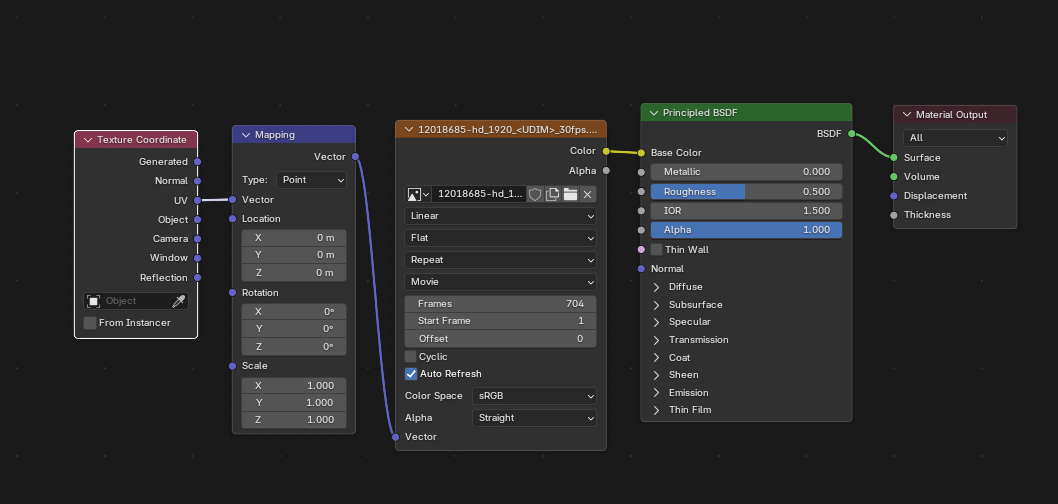Click the Base Color input socket
The height and width of the screenshot is (504, 1058).
click(x=641, y=153)
